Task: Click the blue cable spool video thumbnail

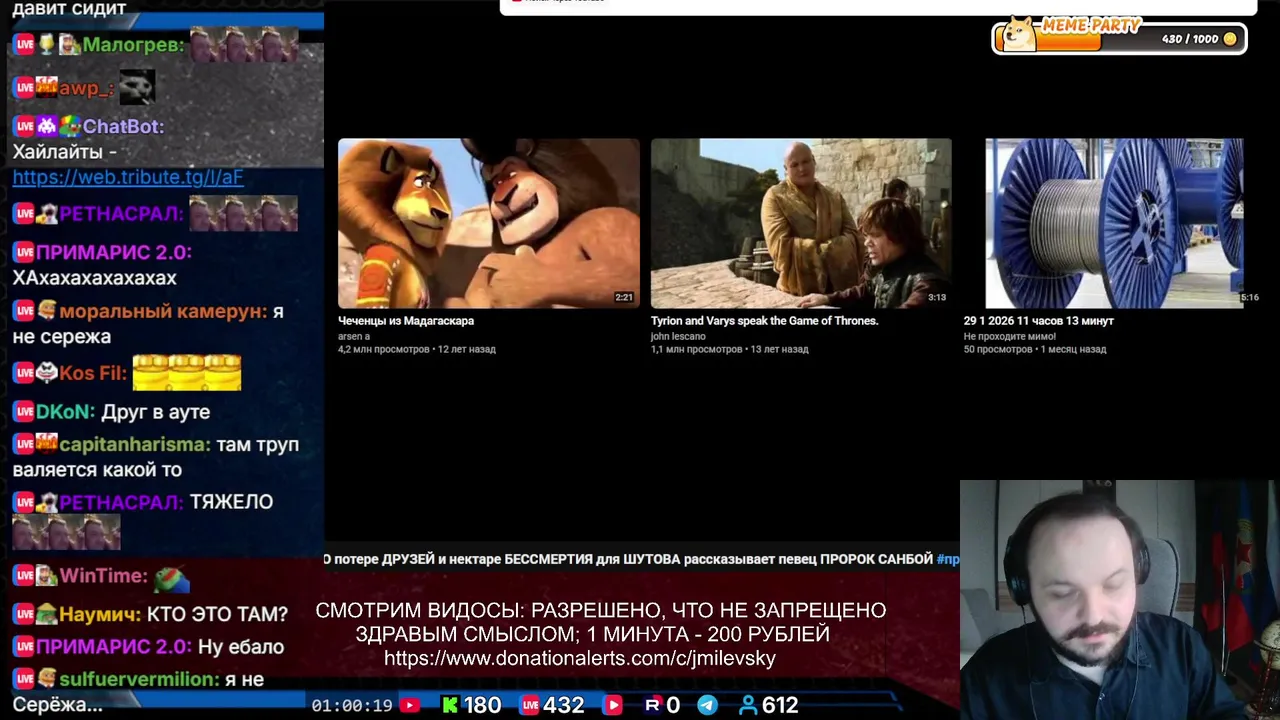Action: [1114, 223]
